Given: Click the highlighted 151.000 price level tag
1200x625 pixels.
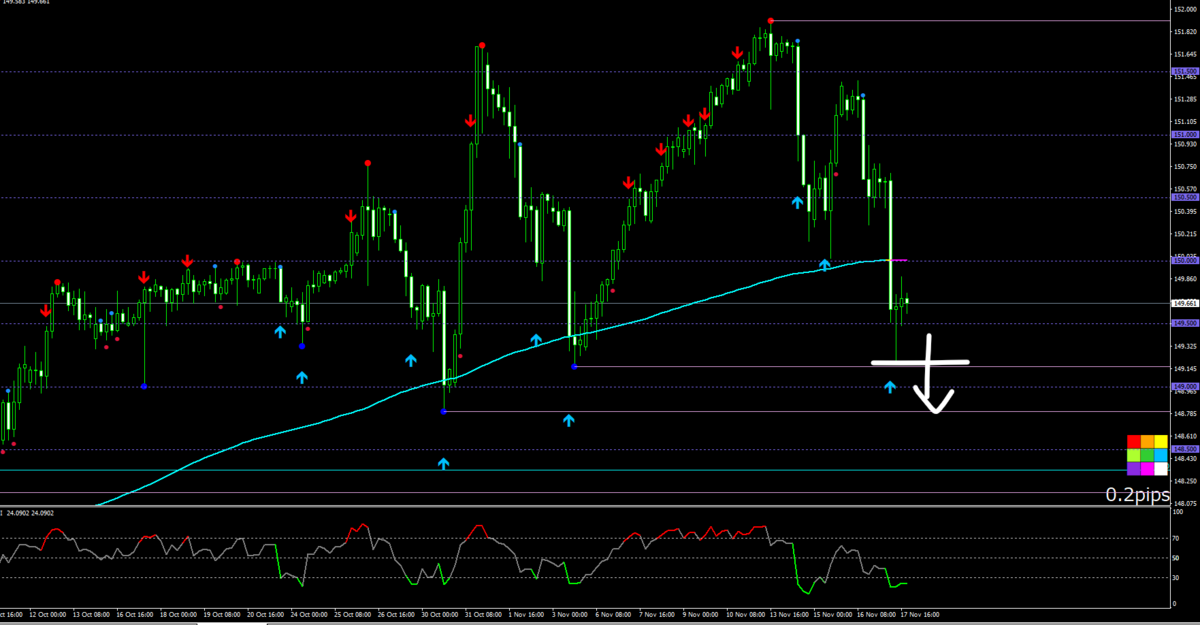Looking at the screenshot, I should tap(1185, 134).
